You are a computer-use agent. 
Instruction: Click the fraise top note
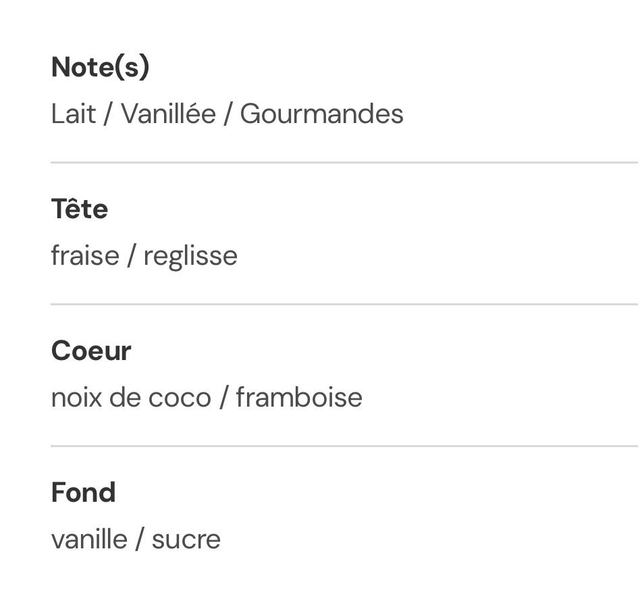click(x=84, y=256)
